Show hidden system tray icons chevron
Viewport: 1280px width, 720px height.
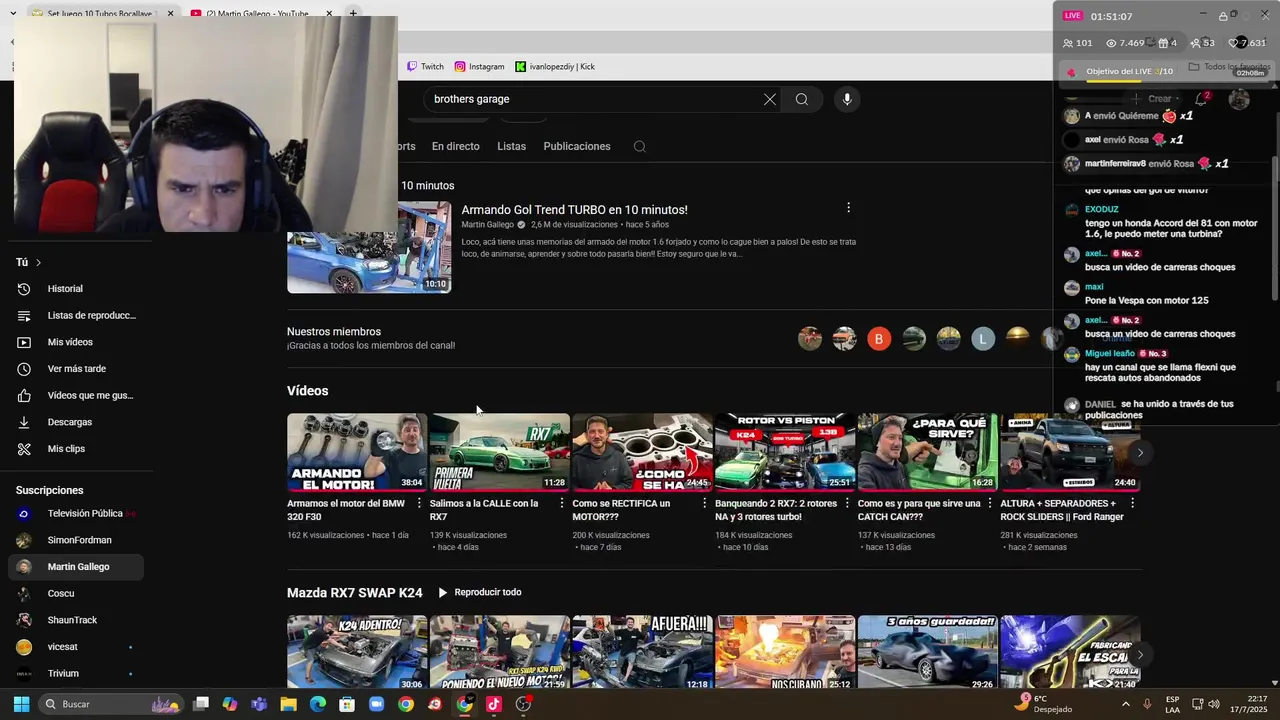tap(1126, 704)
